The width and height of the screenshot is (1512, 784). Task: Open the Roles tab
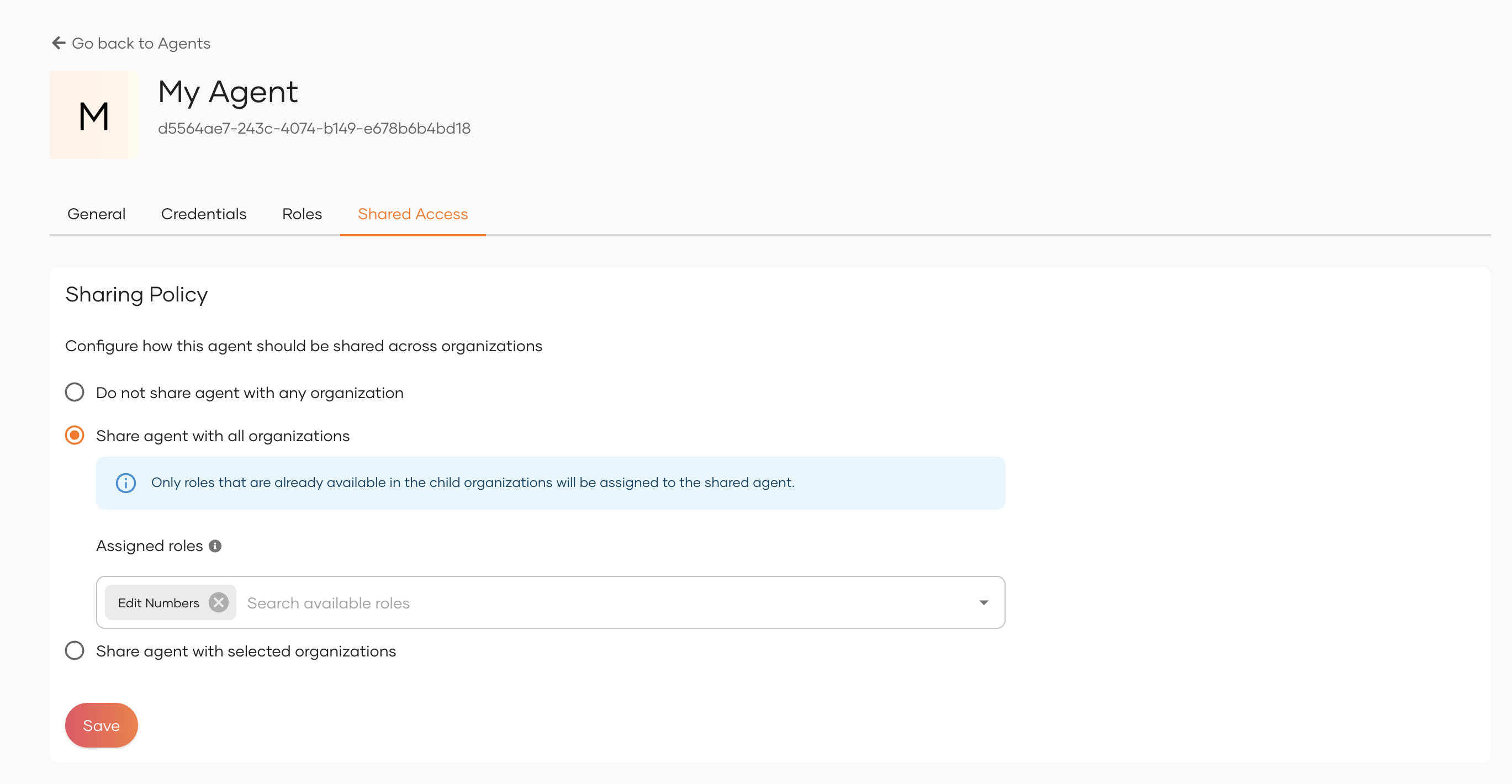302,214
